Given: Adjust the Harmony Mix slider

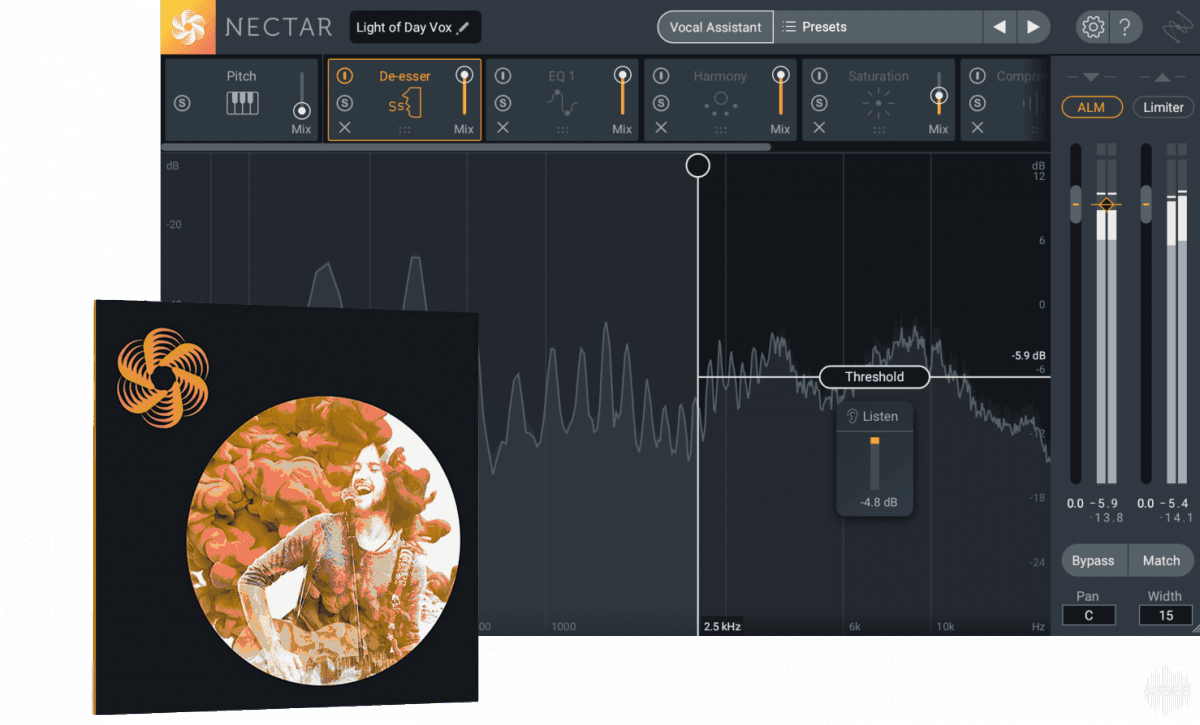Looking at the screenshot, I should 780,75.
